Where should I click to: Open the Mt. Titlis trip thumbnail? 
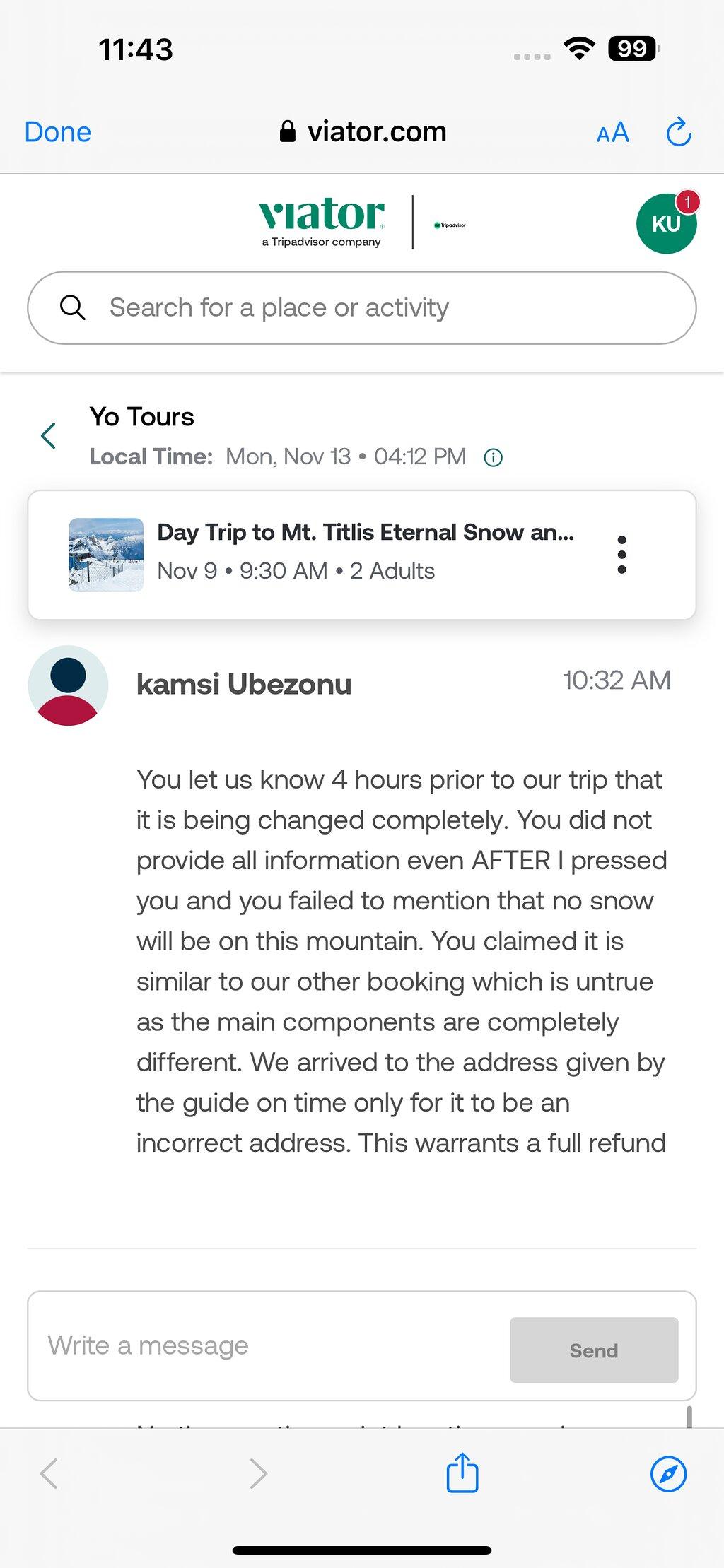tap(106, 555)
